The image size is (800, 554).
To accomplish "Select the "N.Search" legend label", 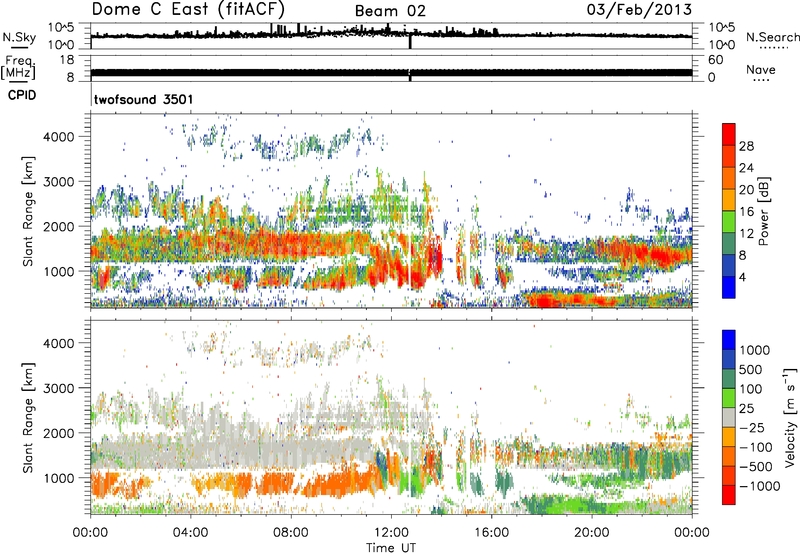I will [772, 37].
